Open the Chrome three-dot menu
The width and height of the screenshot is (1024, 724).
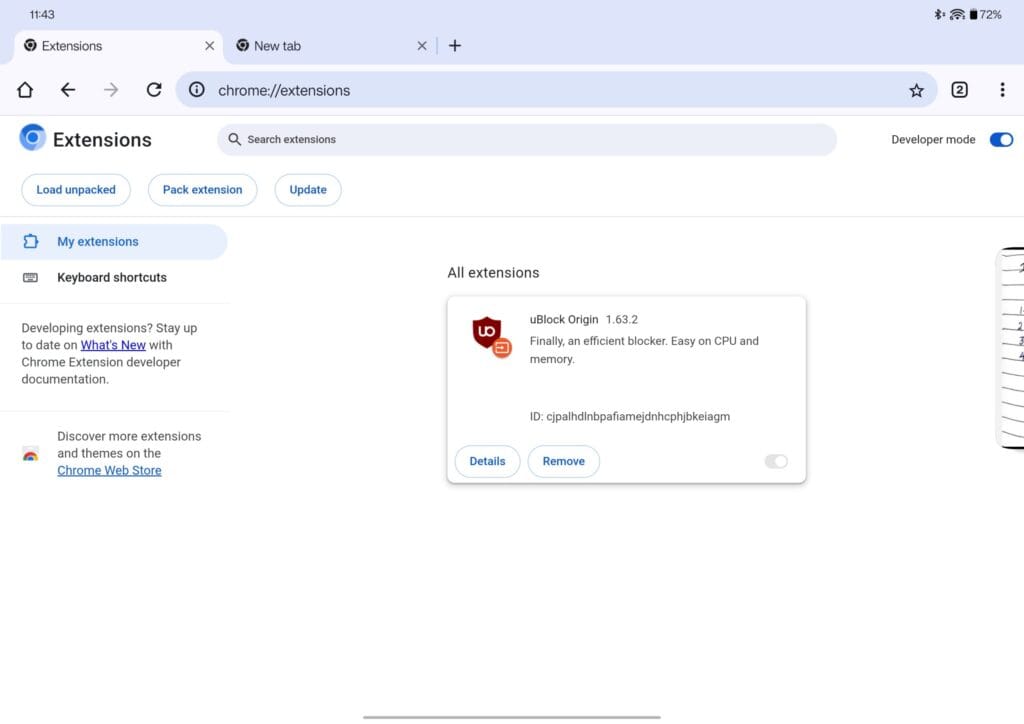pos(1002,89)
